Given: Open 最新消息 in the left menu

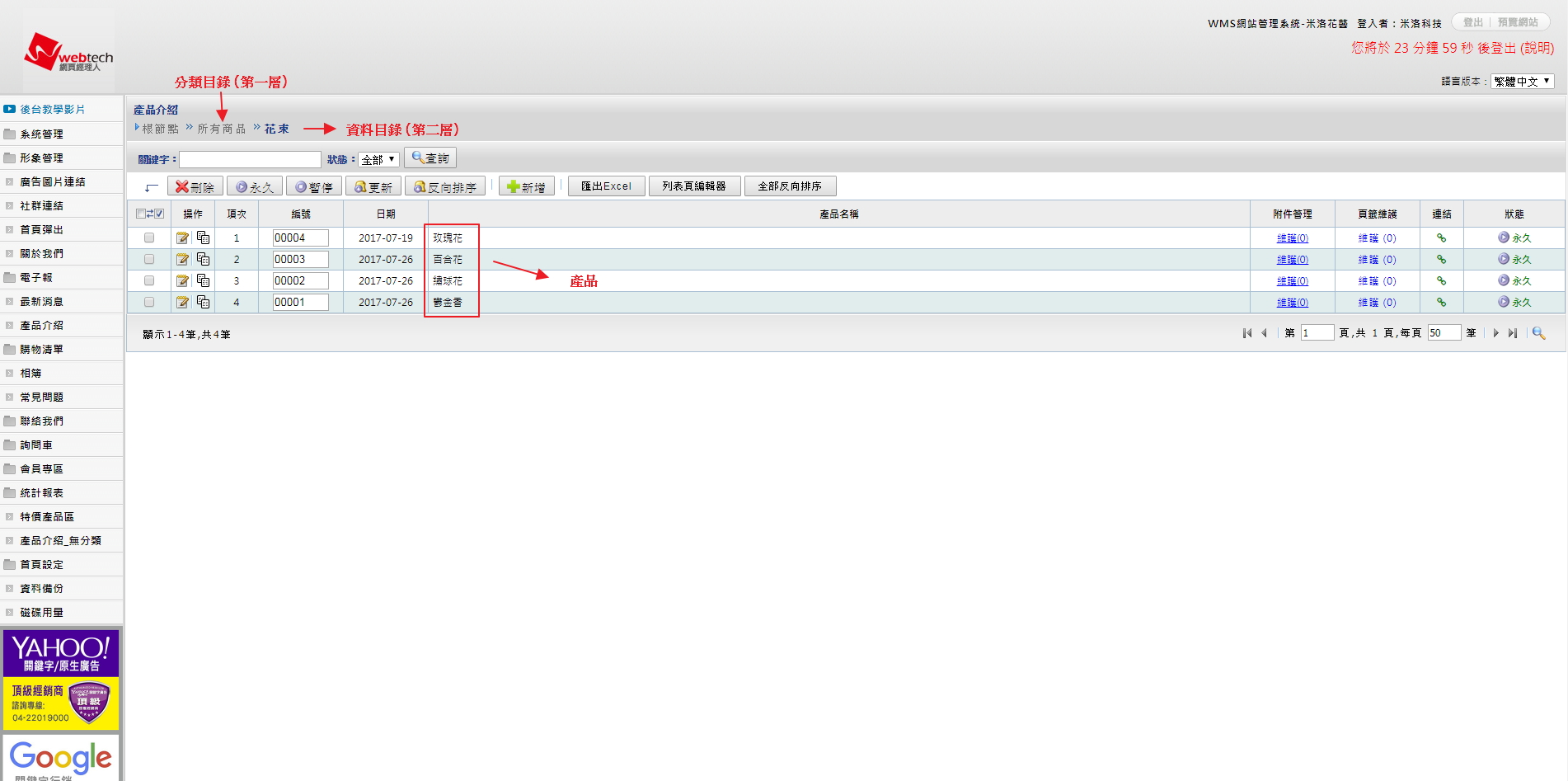Looking at the screenshot, I should coord(41,302).
